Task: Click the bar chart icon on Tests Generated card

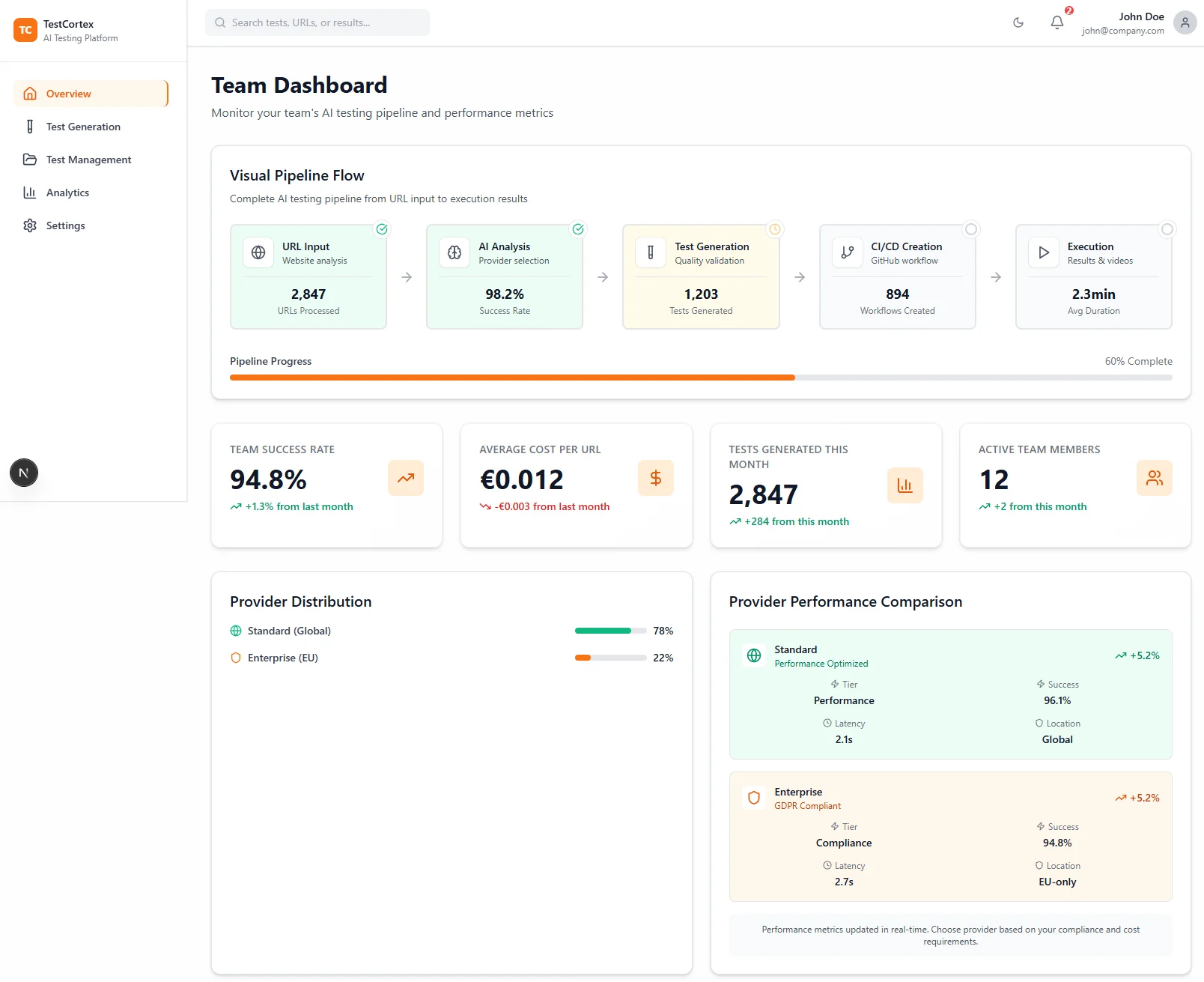Action: click(x=905, y=485)
